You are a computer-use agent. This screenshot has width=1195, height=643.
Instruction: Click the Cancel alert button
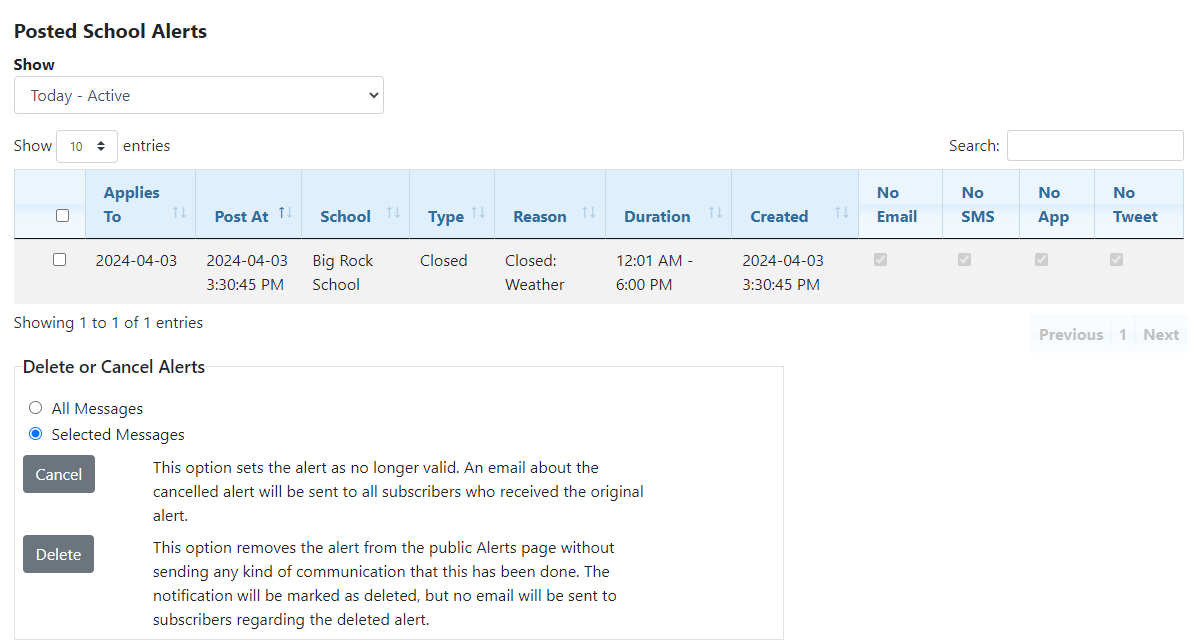[x=59, y=475]
